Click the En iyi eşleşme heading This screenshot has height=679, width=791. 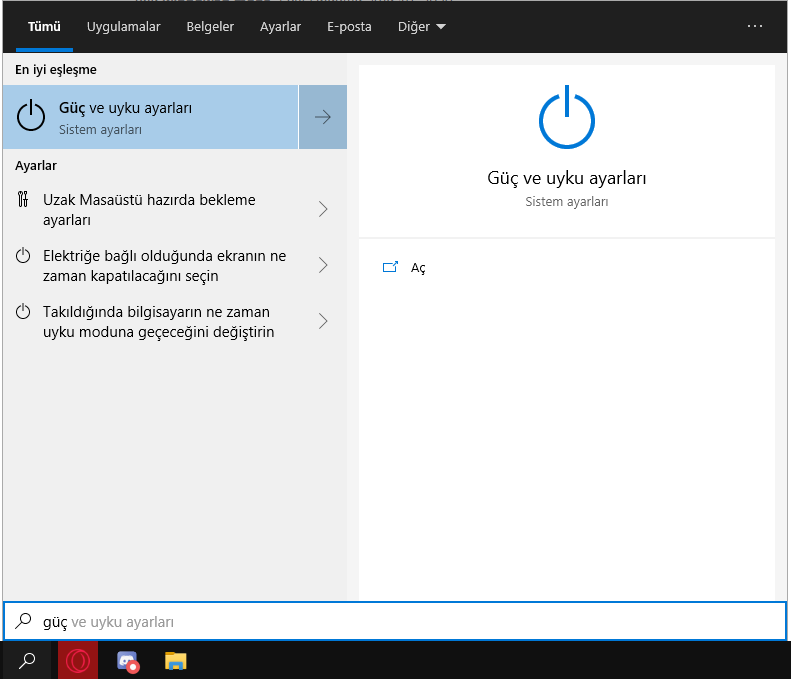click(55, 70)
